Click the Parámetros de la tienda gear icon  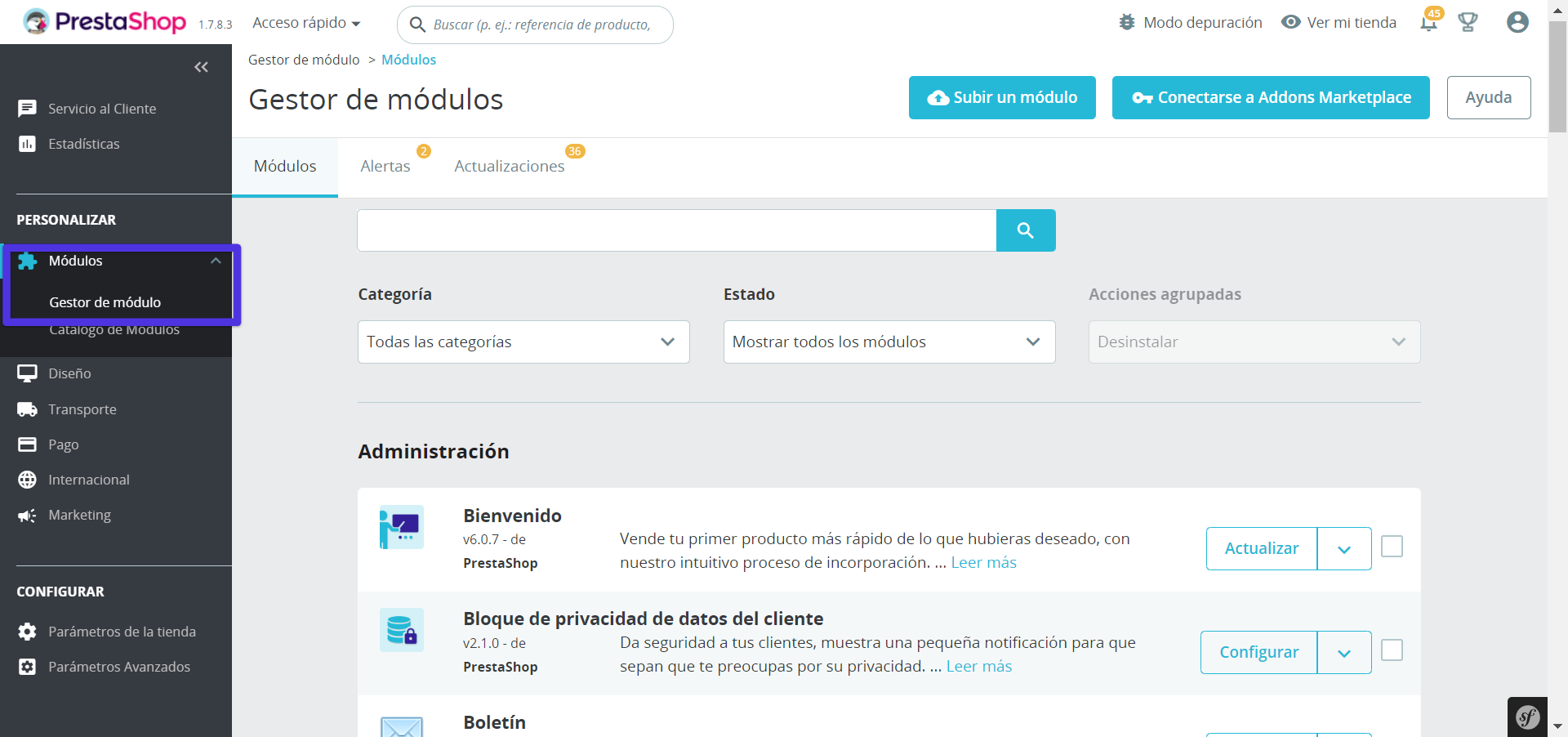coord(27,632)
